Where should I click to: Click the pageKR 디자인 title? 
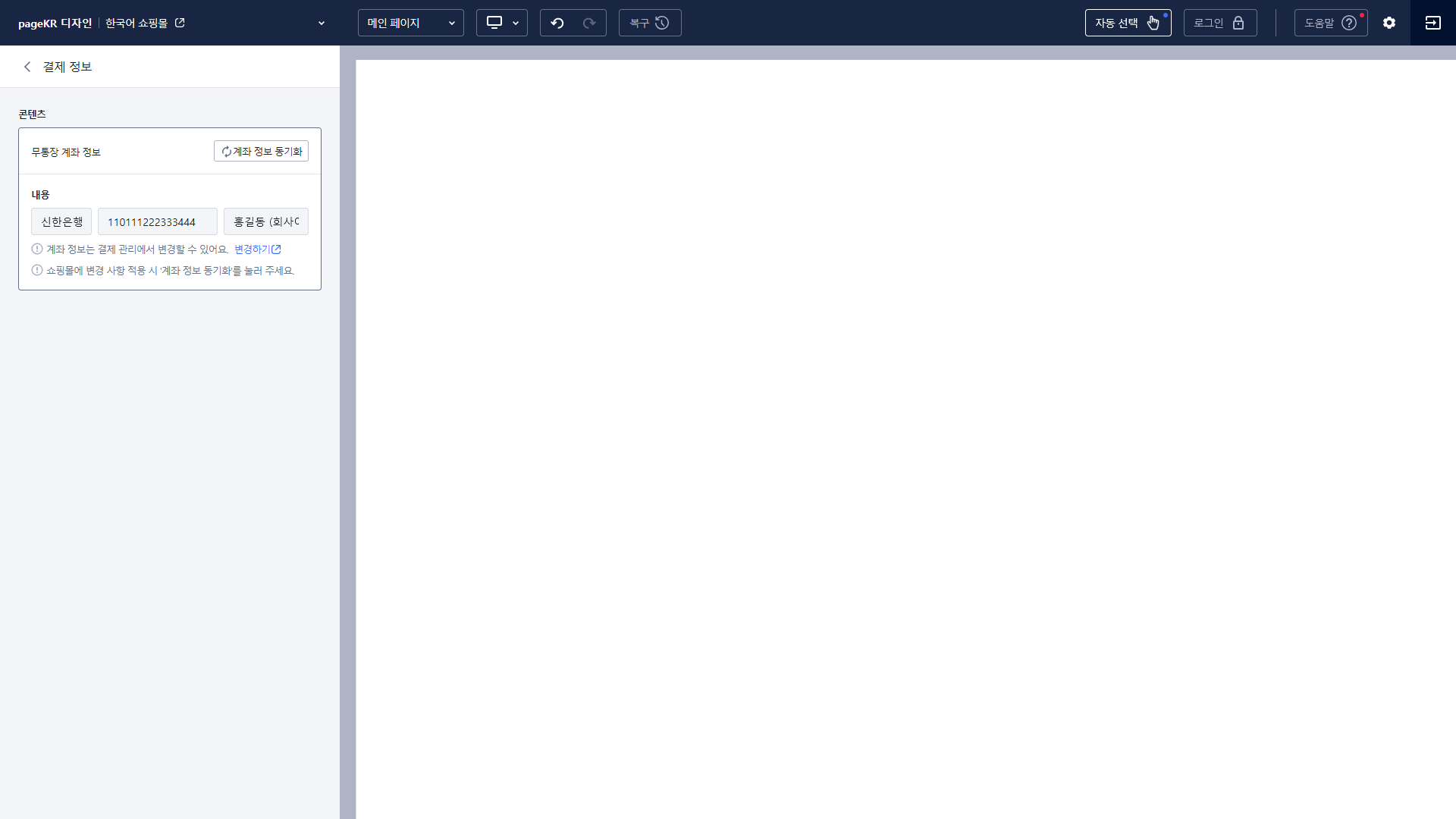55,24
